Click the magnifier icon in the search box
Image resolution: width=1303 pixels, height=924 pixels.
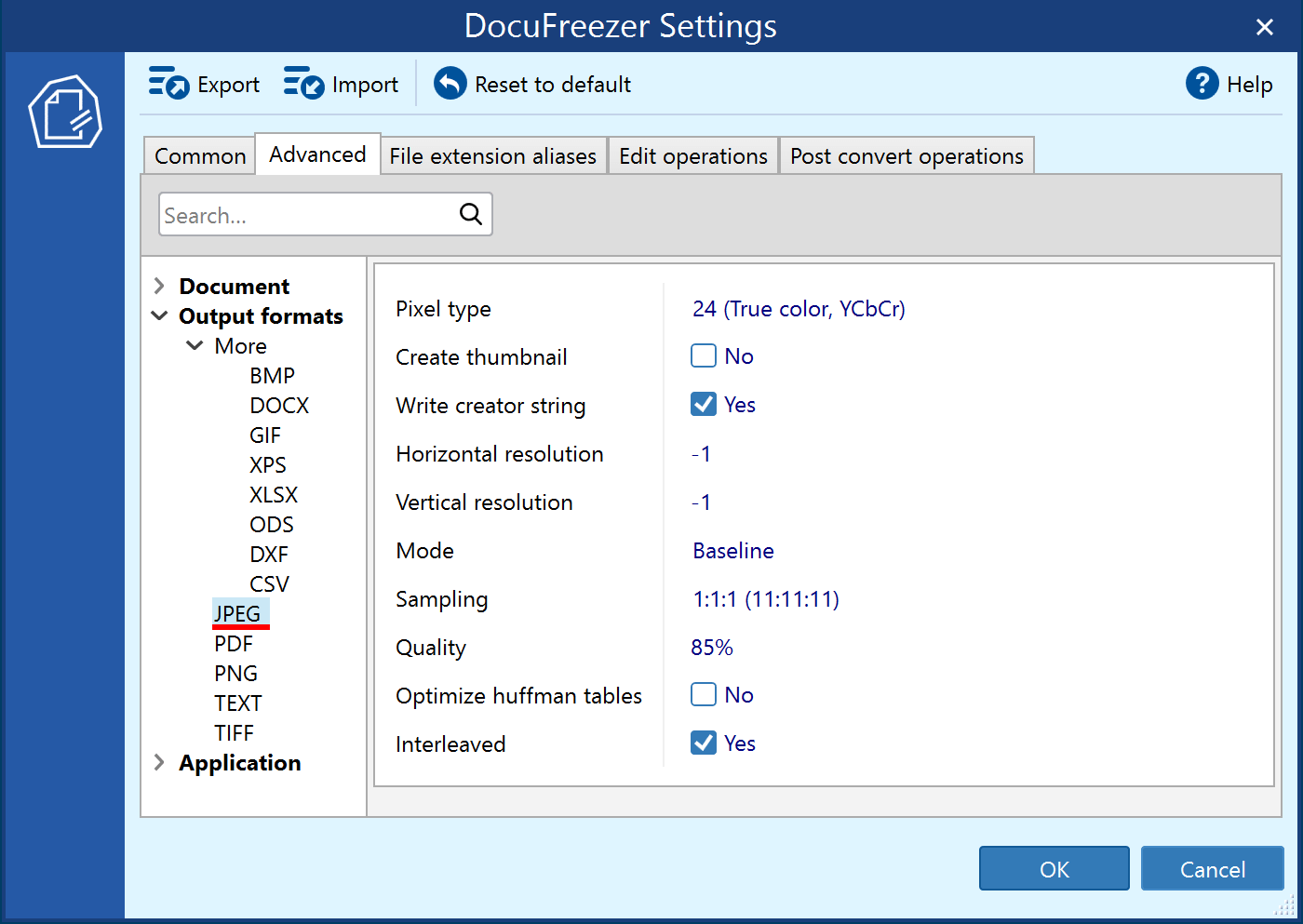click(x=470, y=214)
